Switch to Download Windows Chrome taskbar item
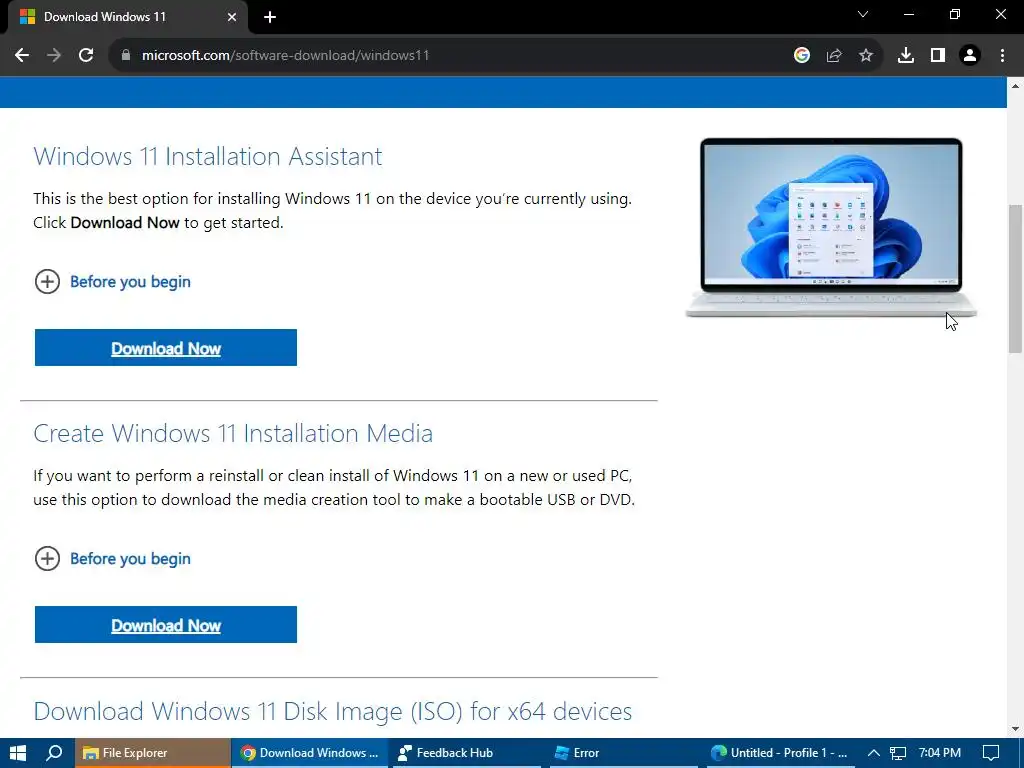 (310, 753)
